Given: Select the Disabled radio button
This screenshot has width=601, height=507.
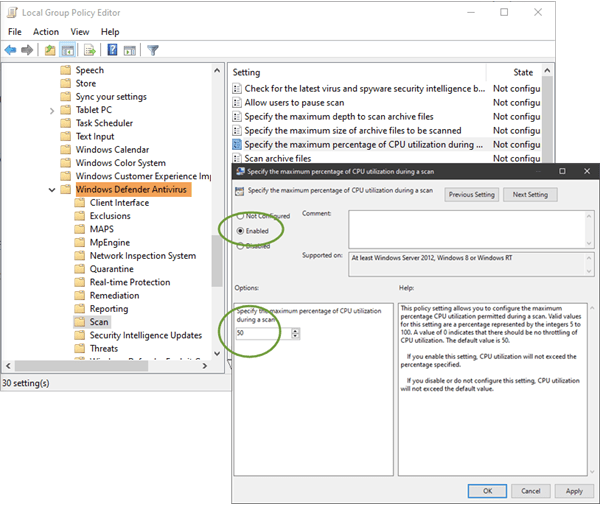Looking at the screenshot, I should coord(240,246).
